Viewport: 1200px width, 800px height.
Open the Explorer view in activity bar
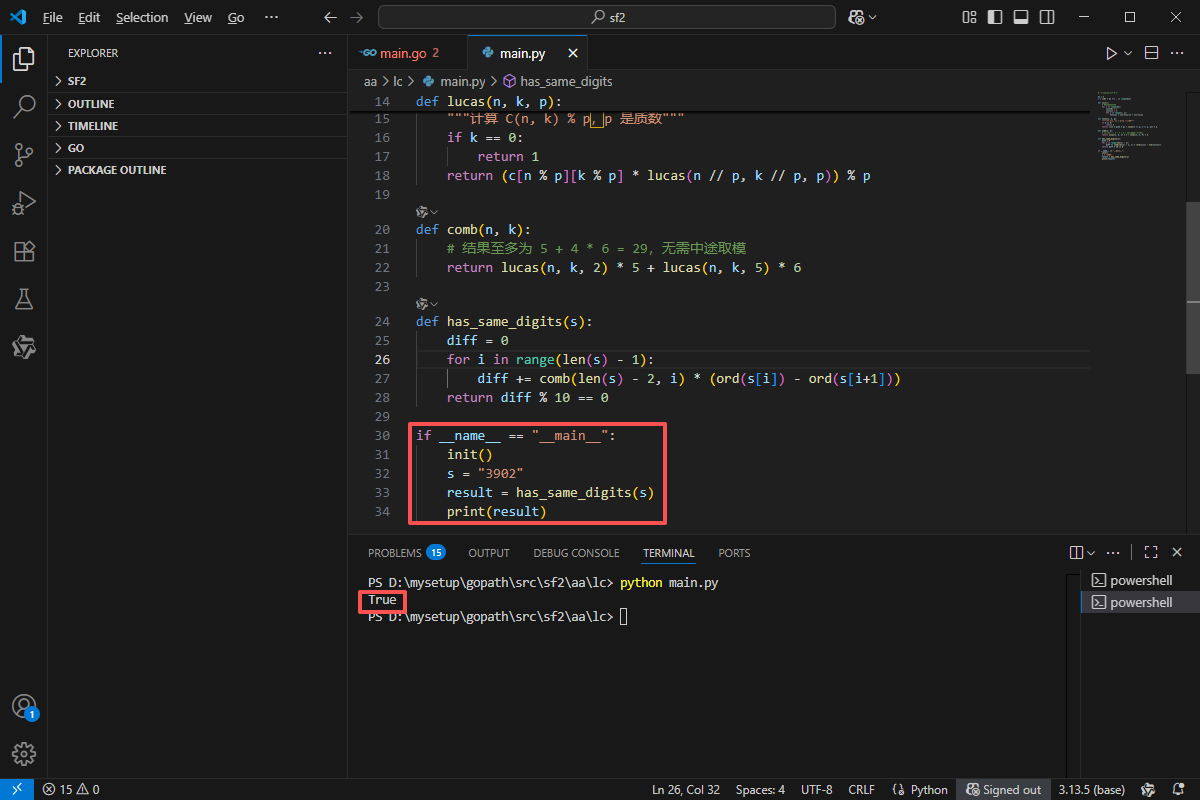[x=24, y=59]
